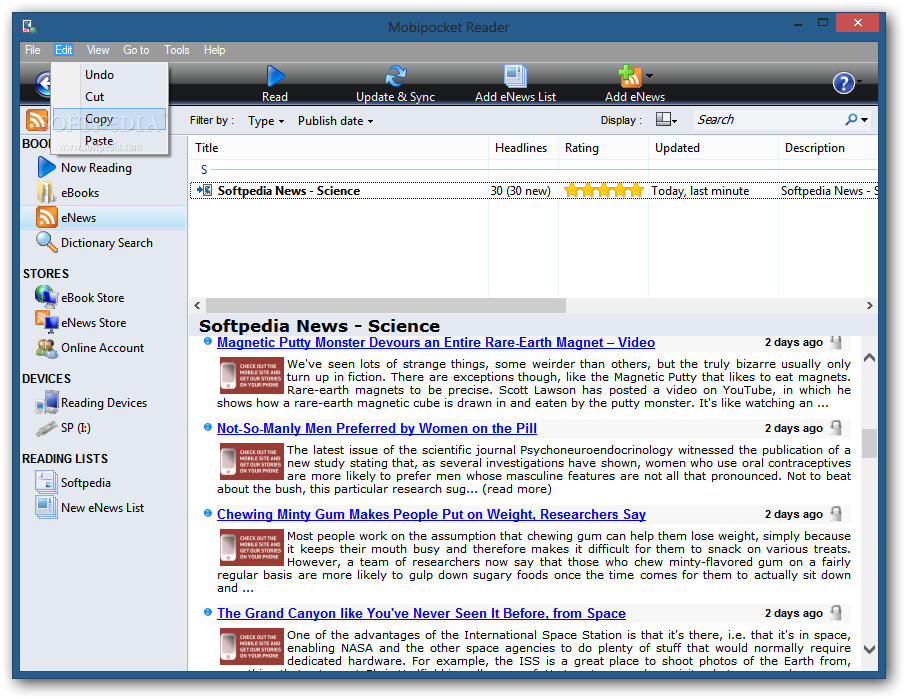Sort by the Updated column header
Image resolution: width=906 pixels, height=699 pixels.
[x=713, y=148]
